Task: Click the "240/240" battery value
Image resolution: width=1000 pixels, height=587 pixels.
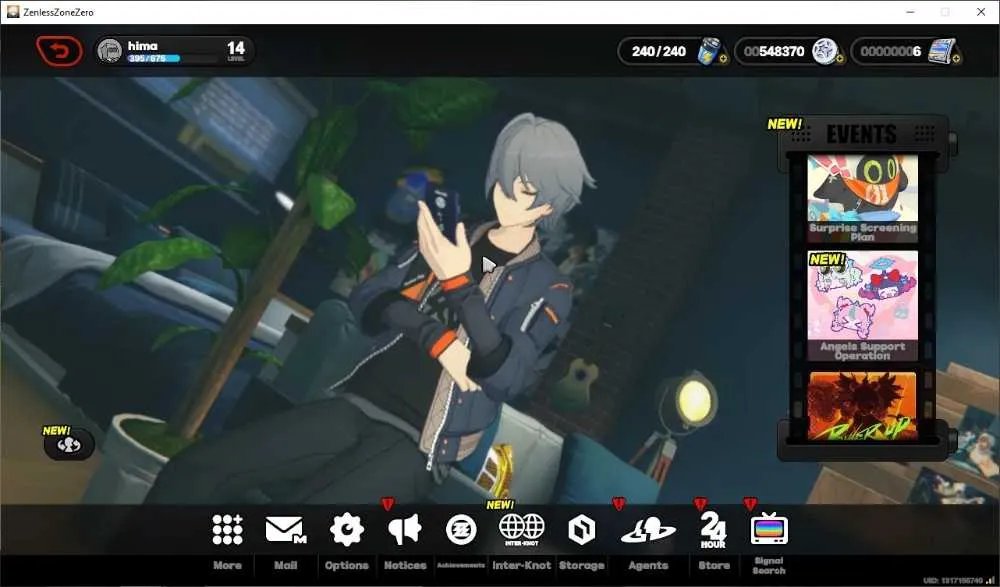Action: click(x=659, y=51)
